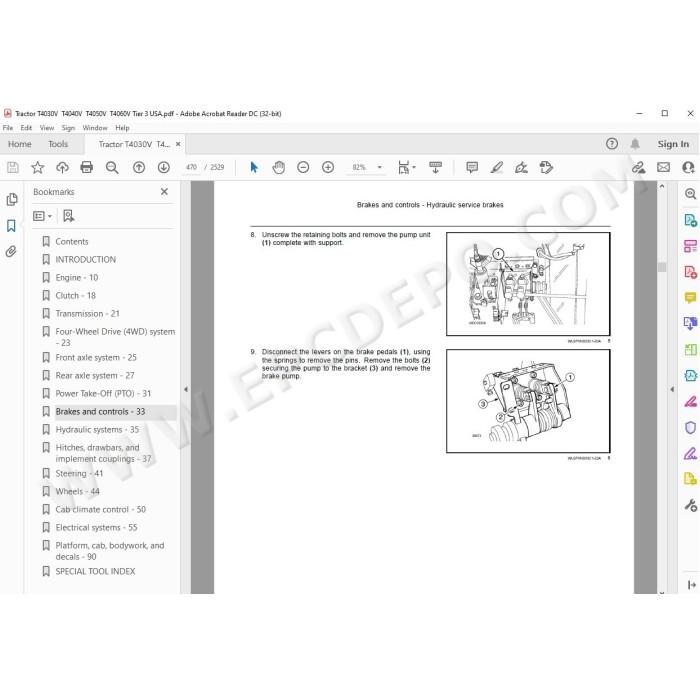Open Electrical systems - 55 bookmark
The height and width of the screenshot is (700, 700).
tap(96, 527)
